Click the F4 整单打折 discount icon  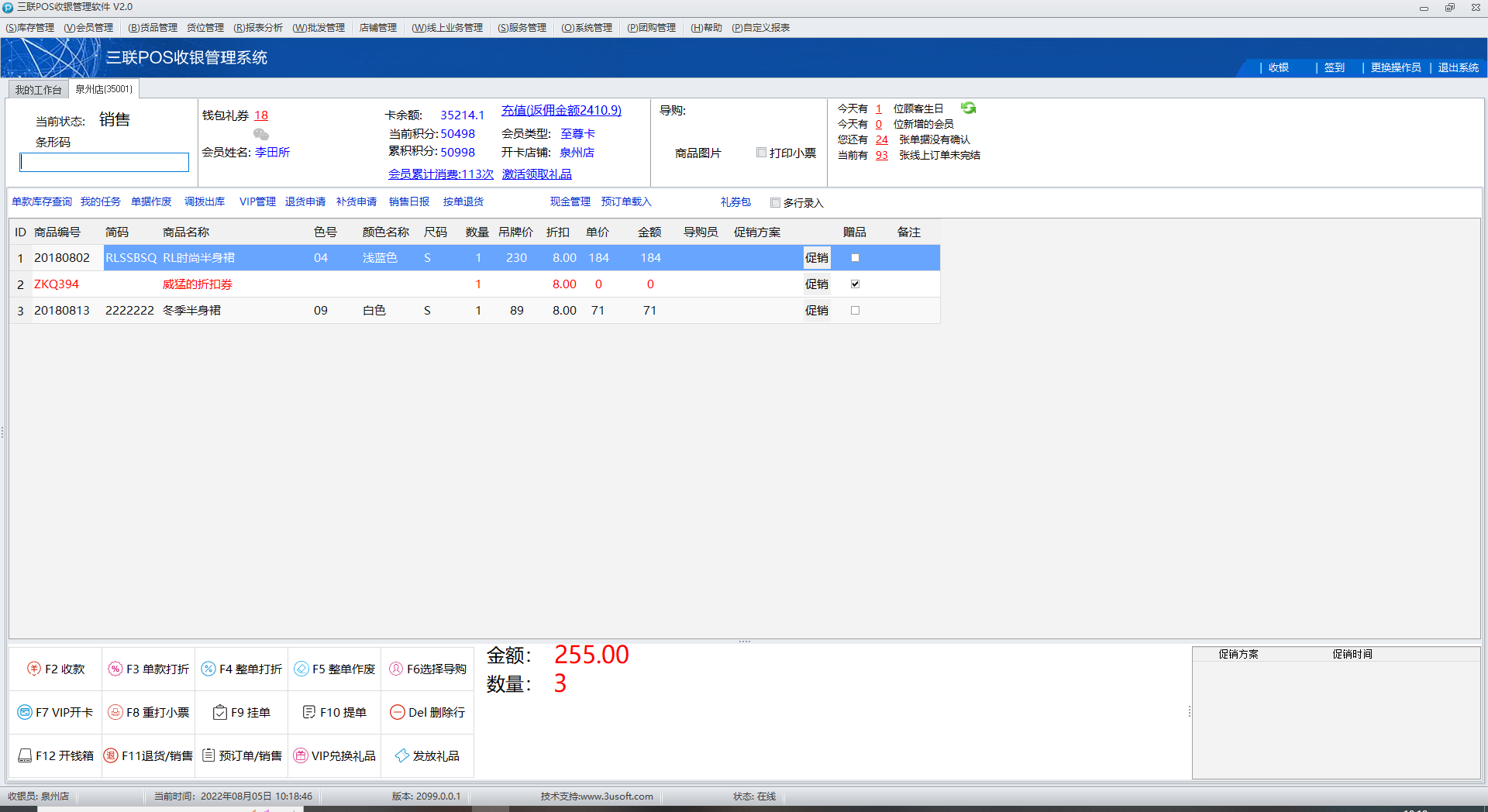click(208, 669)
